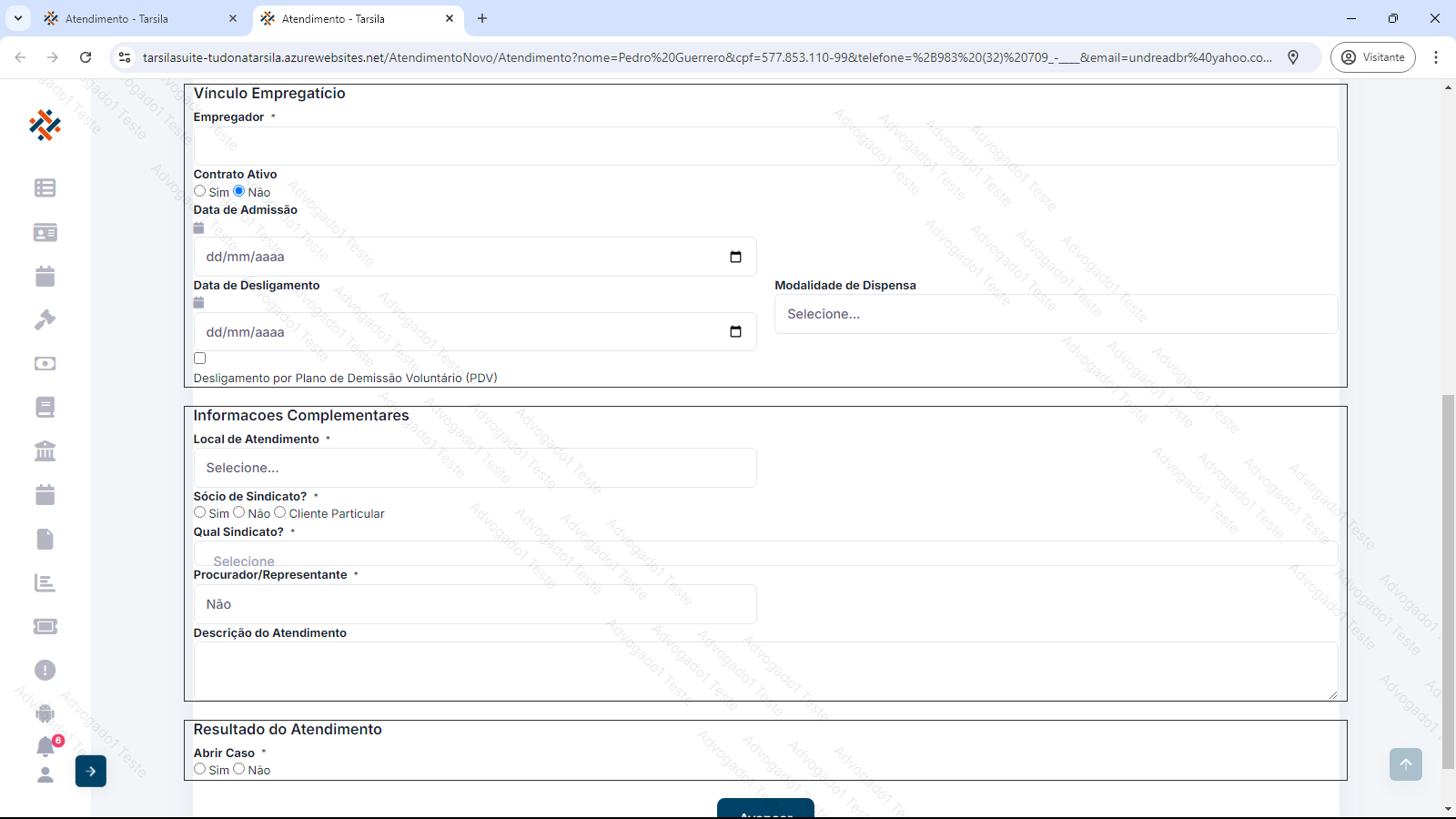
Task: Select Sim for Contrato Ativo
Action: pyautogui.click(x=200, y=191)
